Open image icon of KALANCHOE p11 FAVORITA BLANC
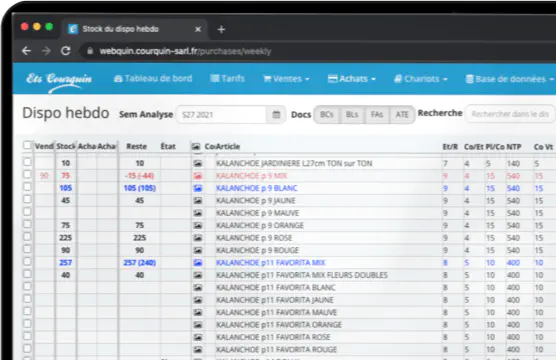Viewport: 556px width, 360px height. 198,288
